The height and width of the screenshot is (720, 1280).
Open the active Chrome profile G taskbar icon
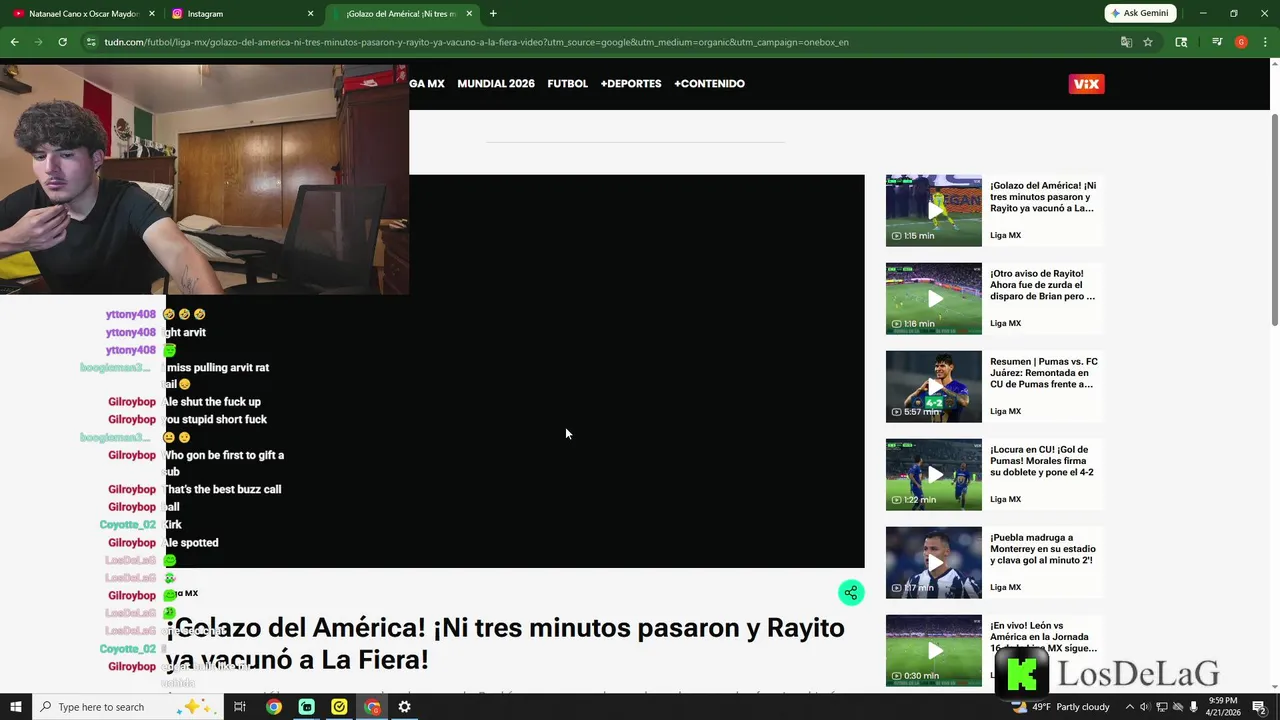tap(372, 707)
